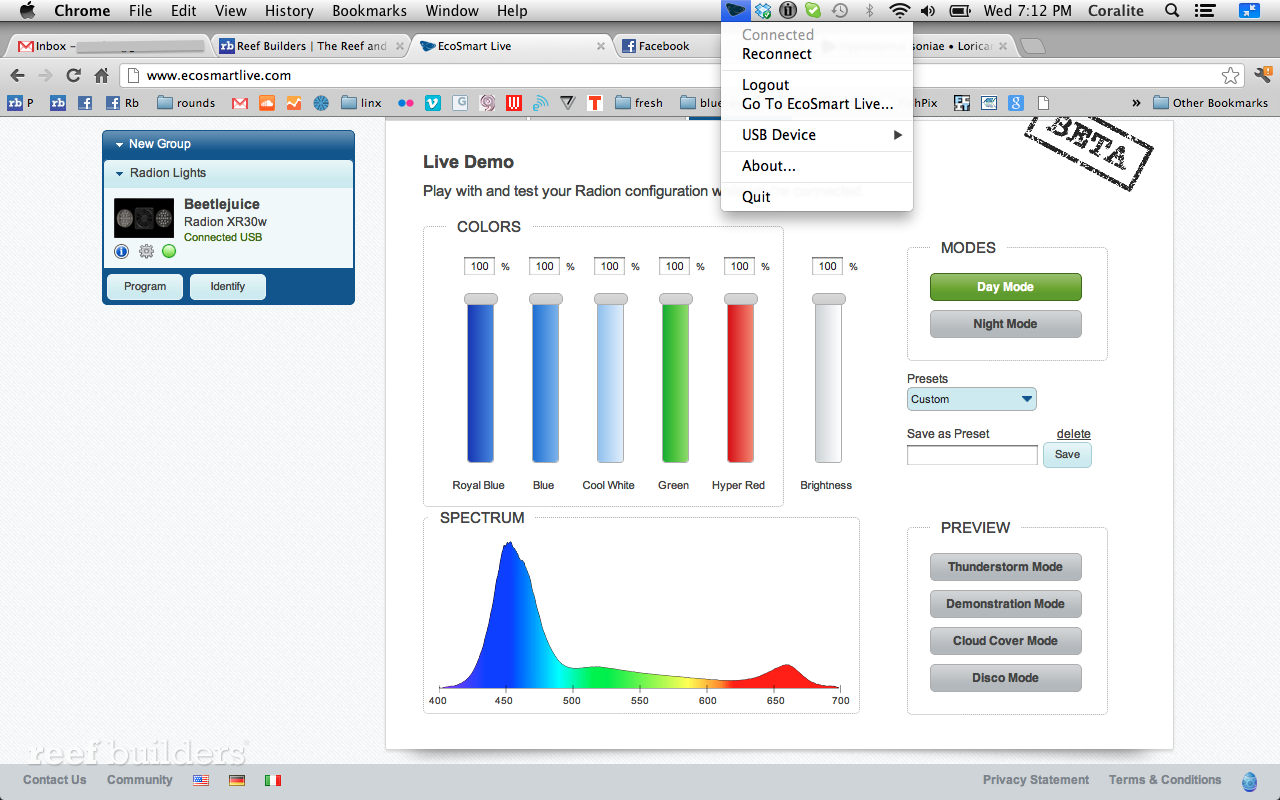
Task: Click the Chrome back arrow
Action: coord(17,75)
